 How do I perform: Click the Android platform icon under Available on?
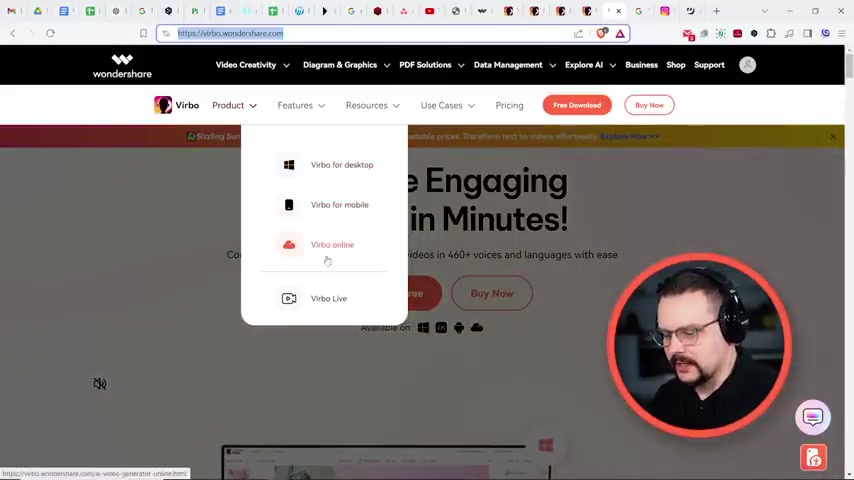[x=459, y=327]
